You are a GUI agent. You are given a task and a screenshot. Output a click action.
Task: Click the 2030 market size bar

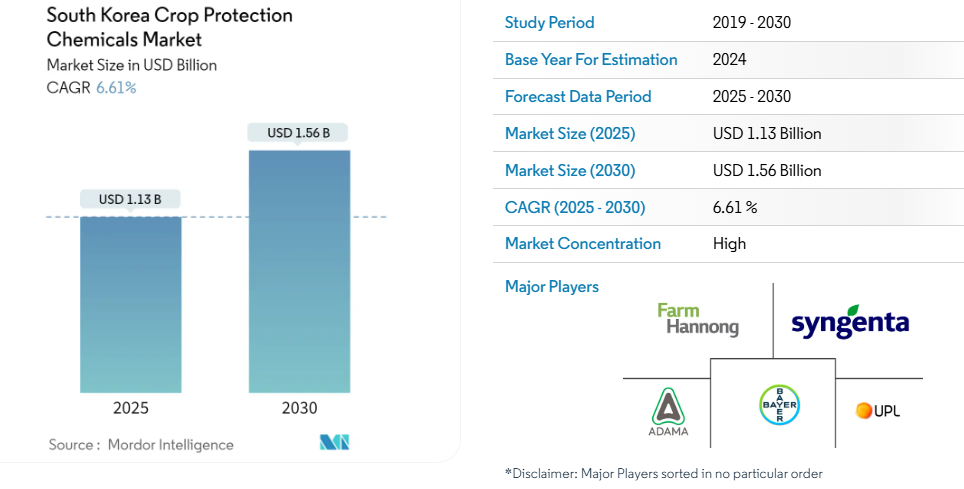point(299,271)
